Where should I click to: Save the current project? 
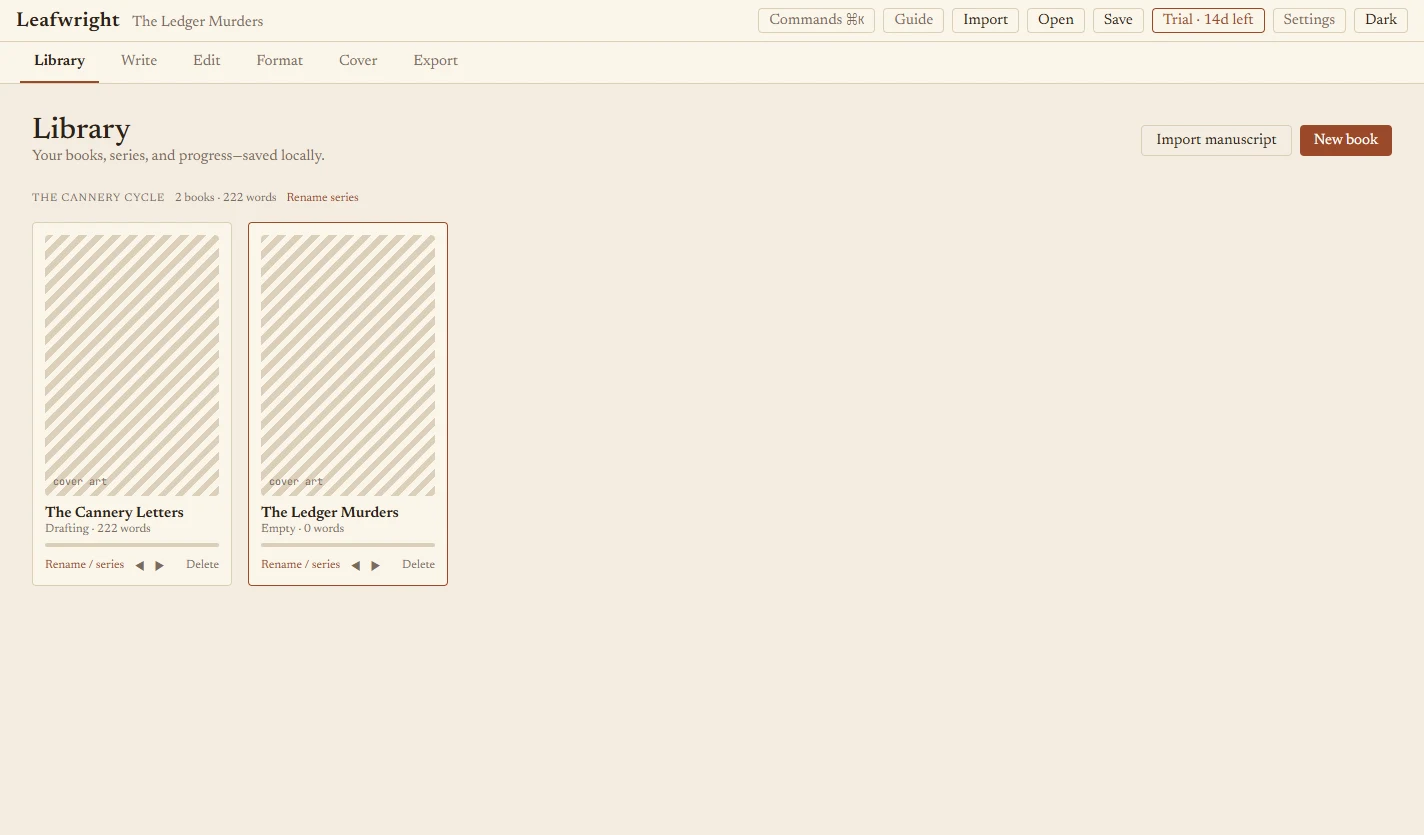(x=1118, y=20)
